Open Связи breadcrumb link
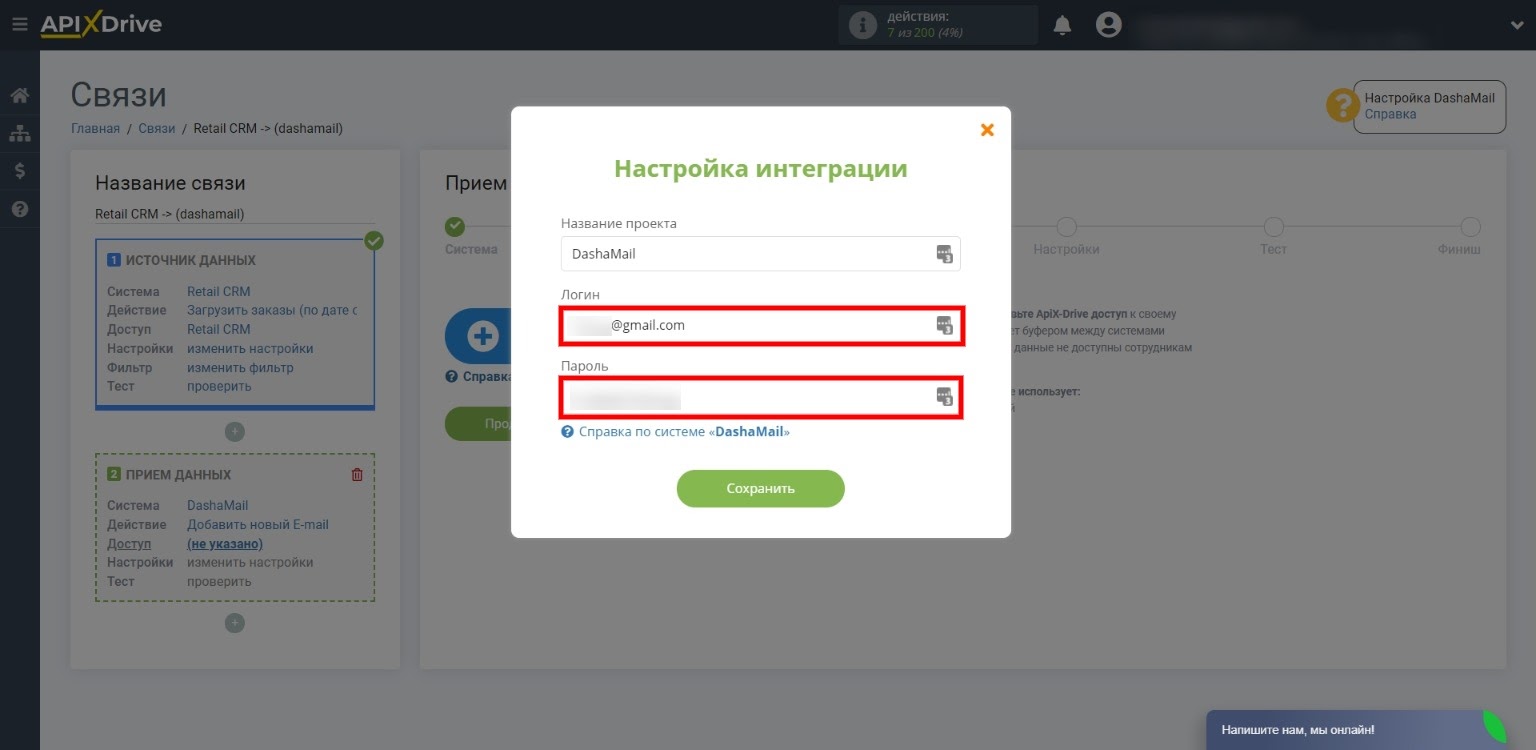The height and width of the screenshot is (750, 1536). coord(157,128)
